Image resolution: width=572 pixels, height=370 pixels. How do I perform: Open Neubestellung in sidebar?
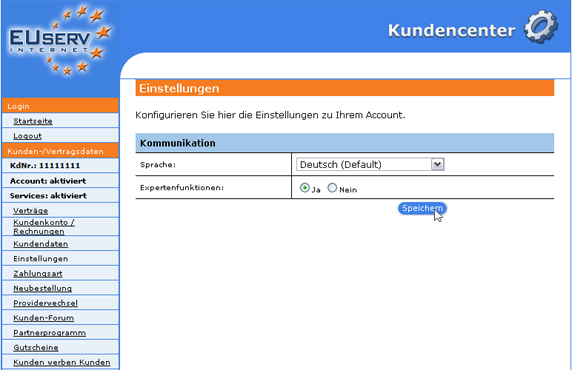tap(42, 288)
